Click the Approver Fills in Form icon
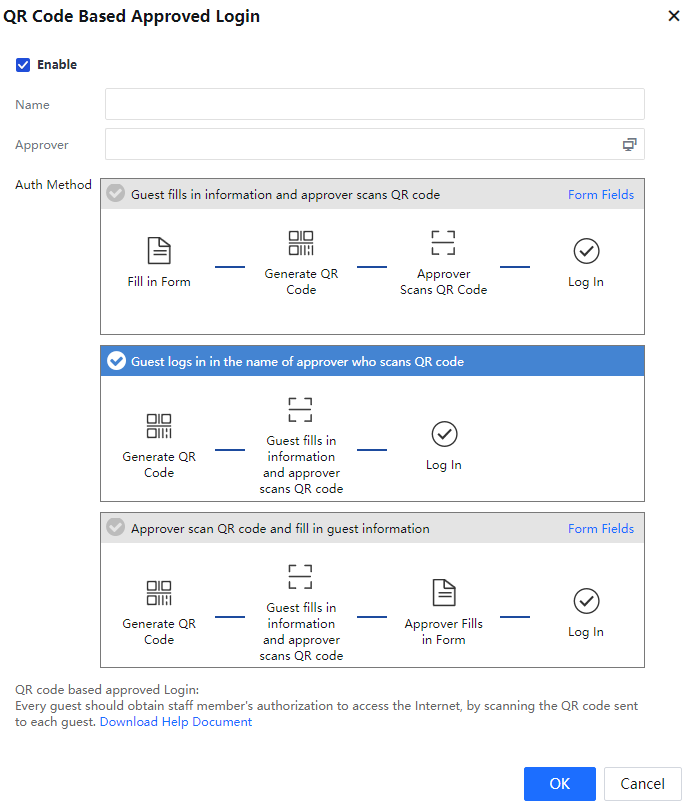The image size is (688, 805). [444, 592]
